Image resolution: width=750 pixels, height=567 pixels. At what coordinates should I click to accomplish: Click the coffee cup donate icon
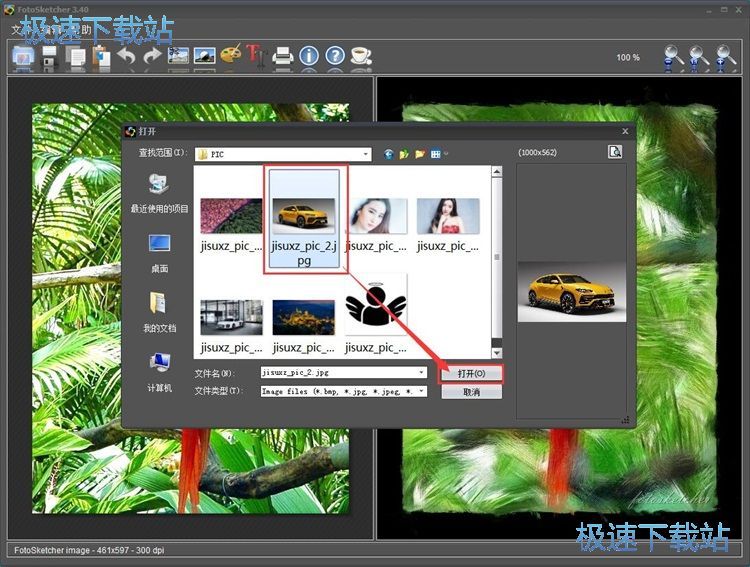[x=361, y=56]
